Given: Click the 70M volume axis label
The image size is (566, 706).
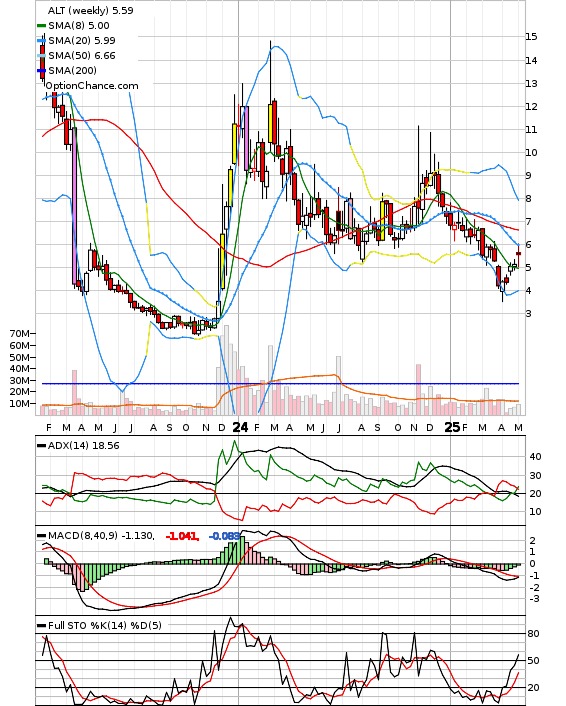Looking at the screenshot, I should 20,334.
